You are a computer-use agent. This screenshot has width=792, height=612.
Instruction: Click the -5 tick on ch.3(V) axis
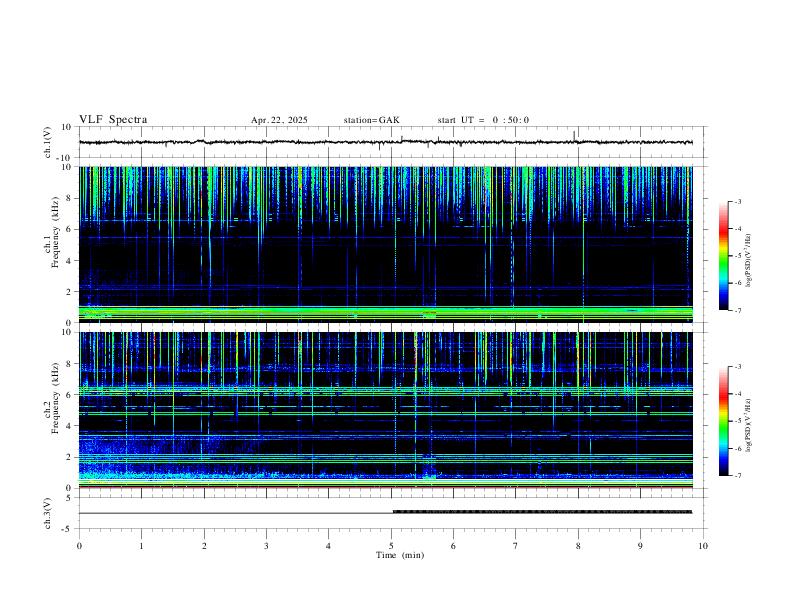pos(68,529)
